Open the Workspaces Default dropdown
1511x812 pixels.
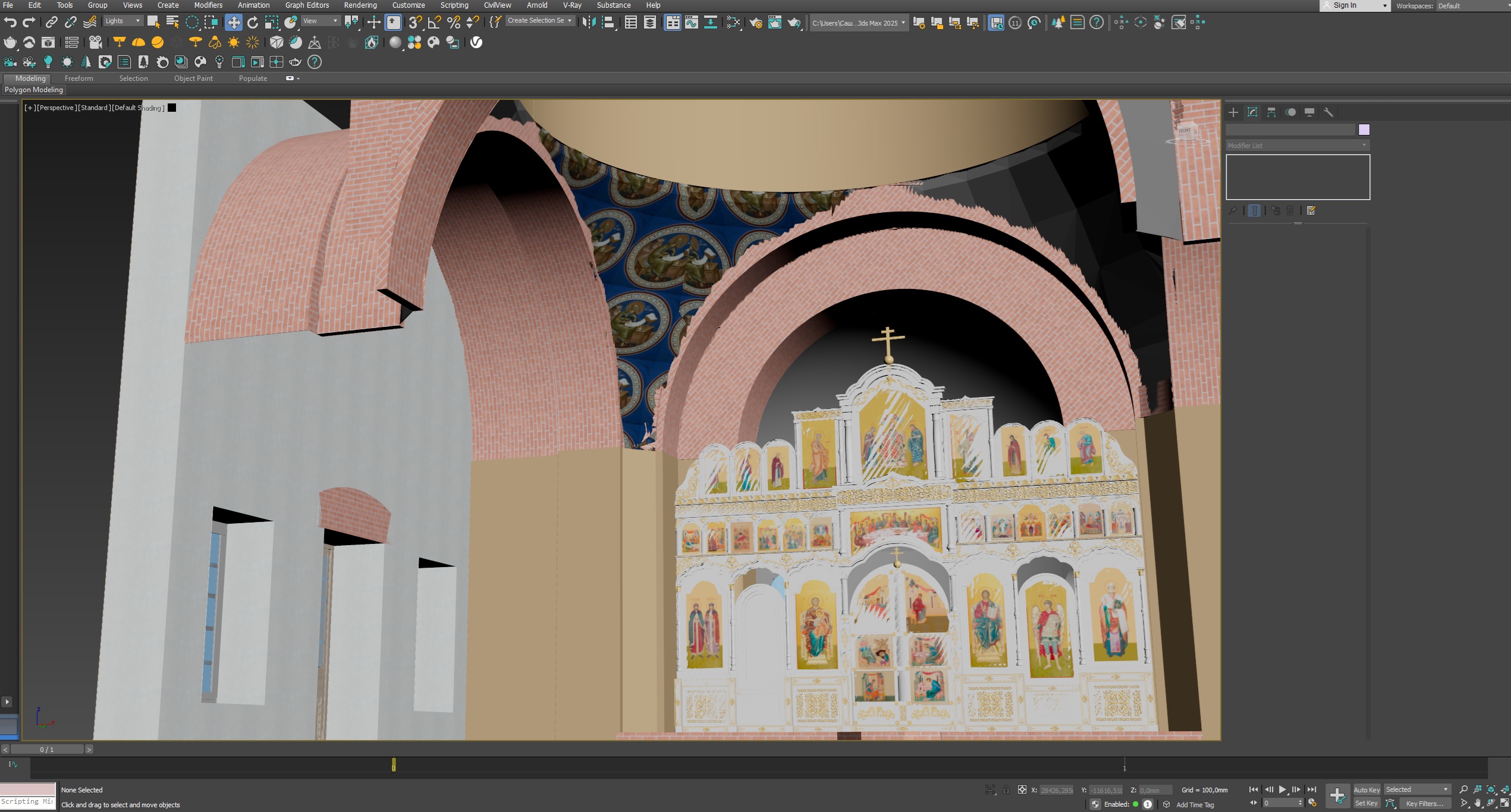click(x=1474, y=6)
